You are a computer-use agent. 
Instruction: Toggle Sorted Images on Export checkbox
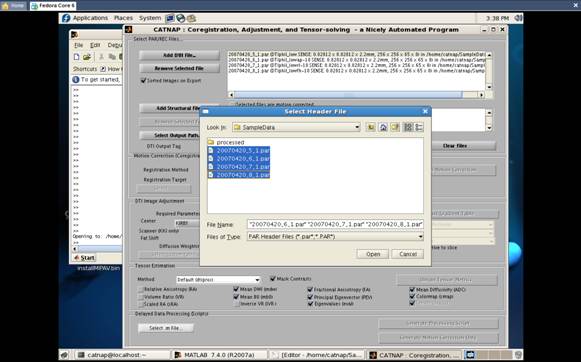pos(143,80)
